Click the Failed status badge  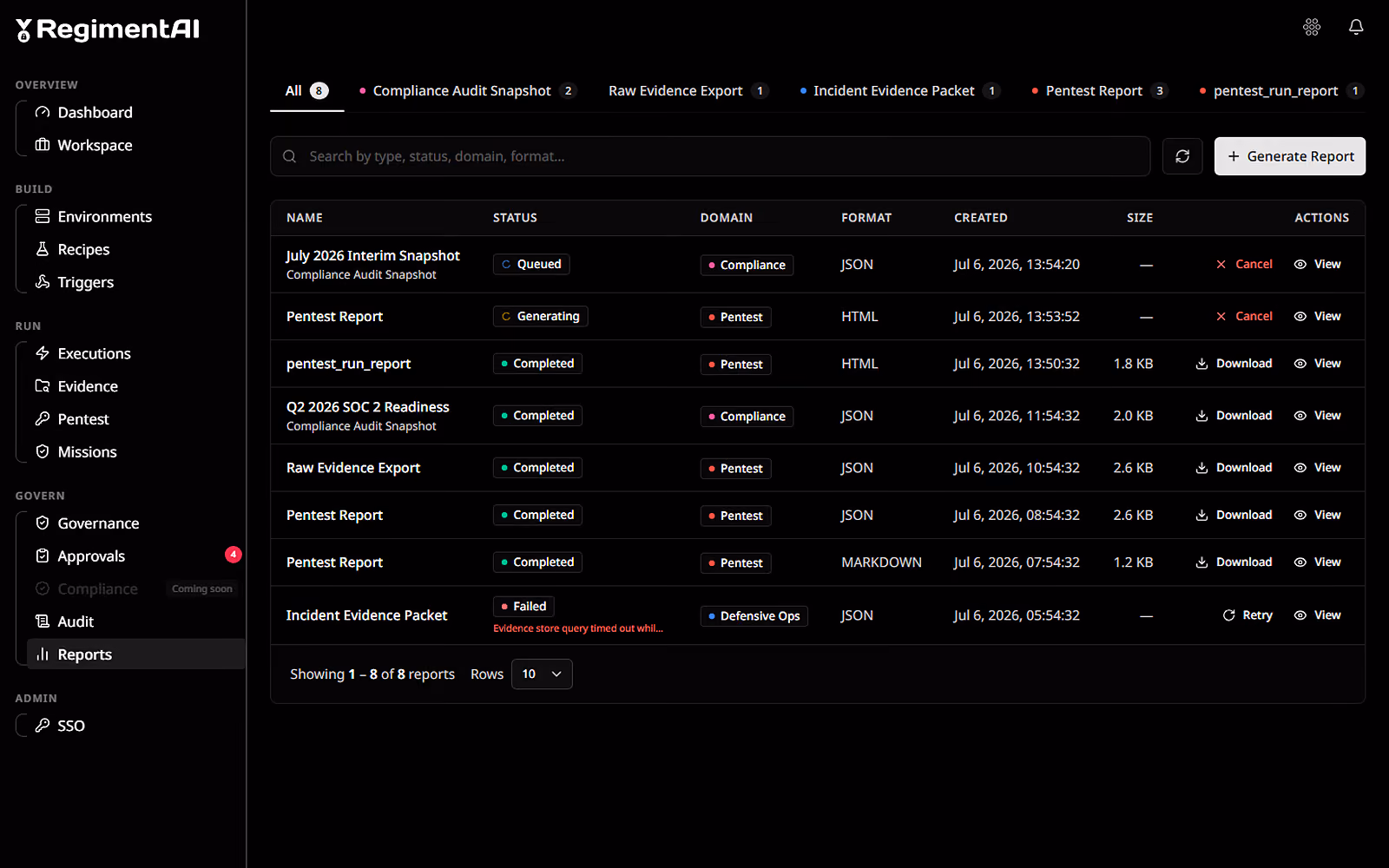tap(523, 607)
